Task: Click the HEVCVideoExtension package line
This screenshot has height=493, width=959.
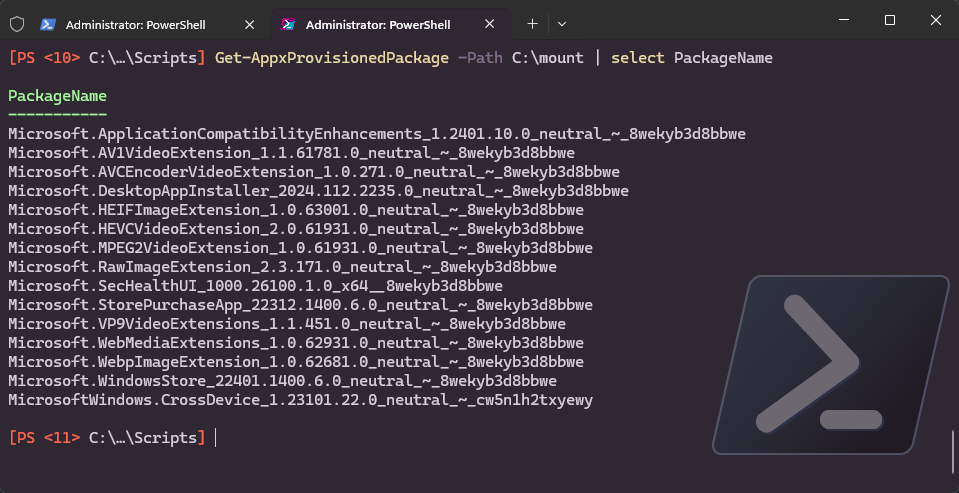Action: (296, 229)
